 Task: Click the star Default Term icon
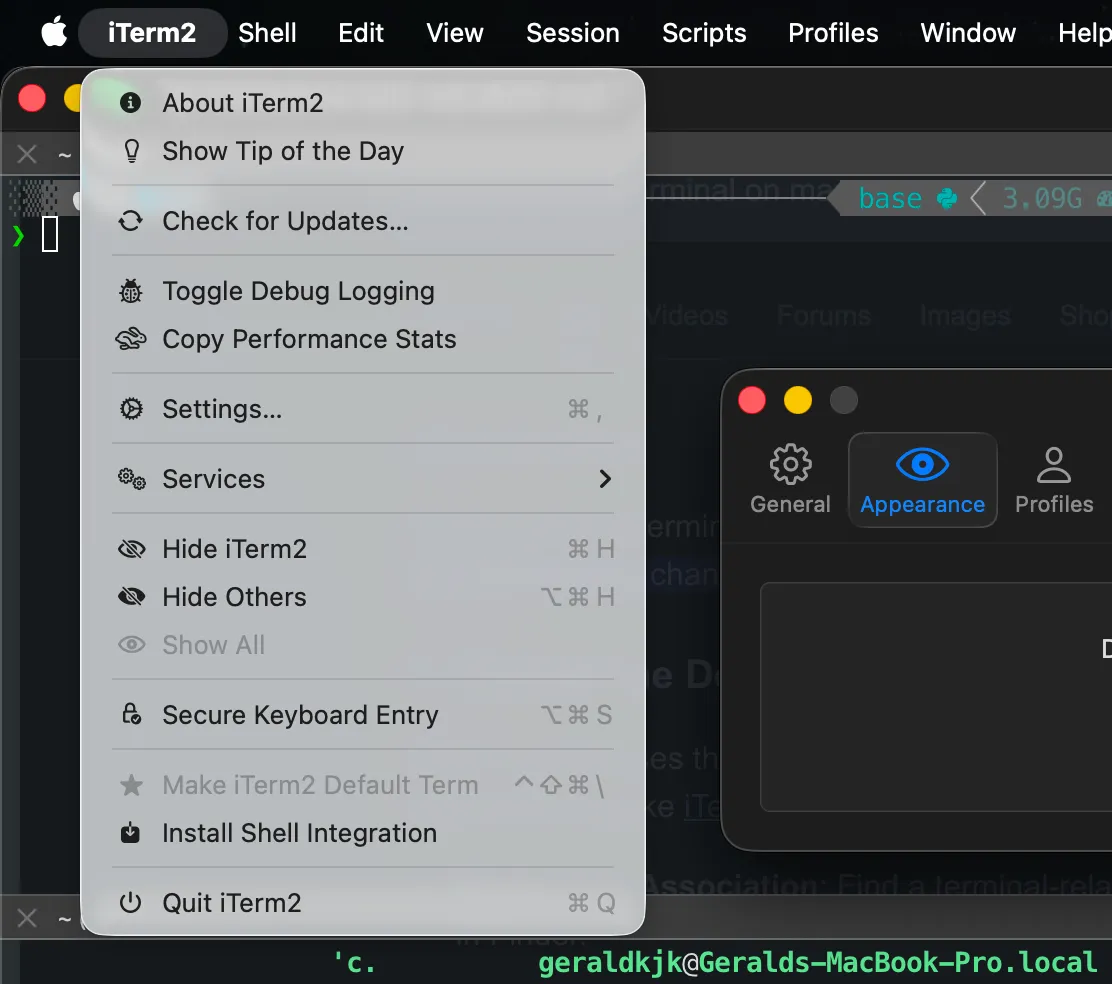(x=131, y=785)
